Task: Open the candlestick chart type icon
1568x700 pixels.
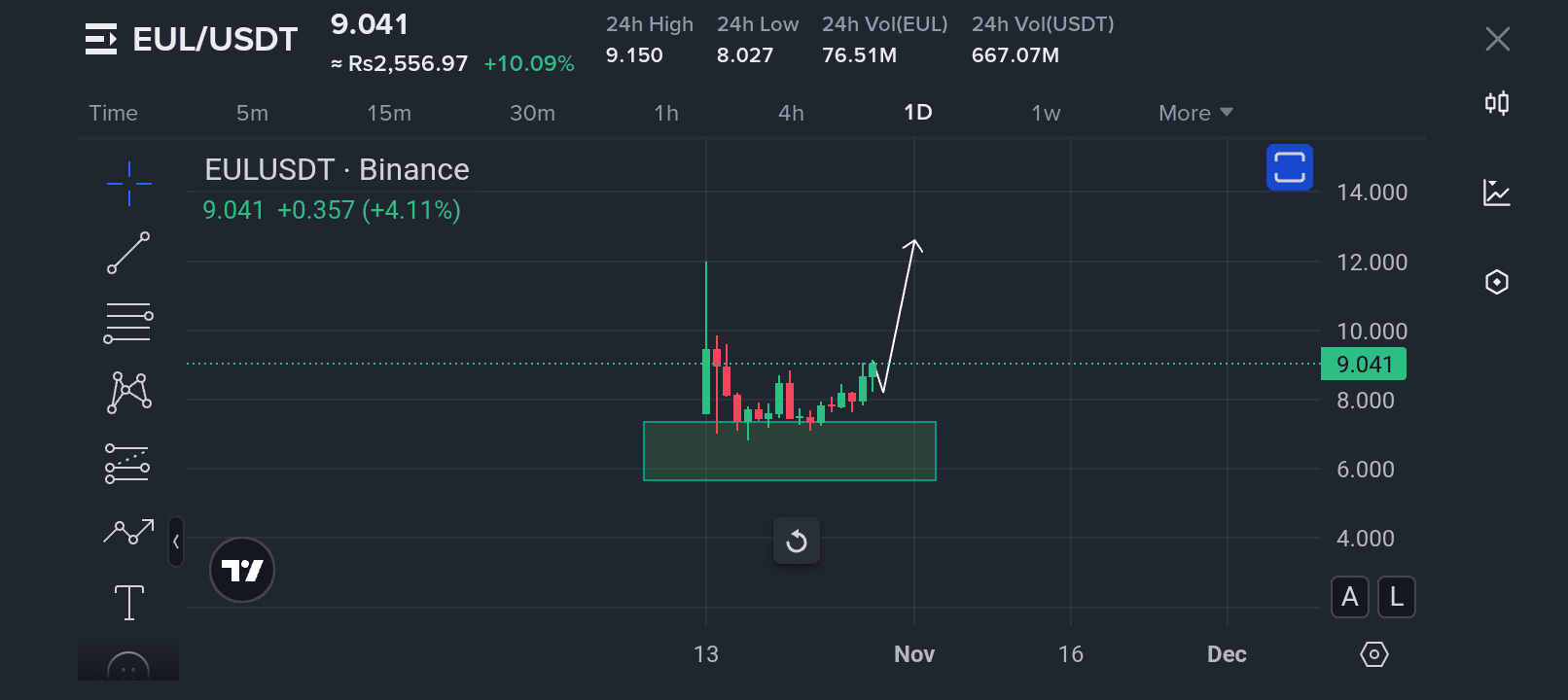Action: click(1496, 103)
